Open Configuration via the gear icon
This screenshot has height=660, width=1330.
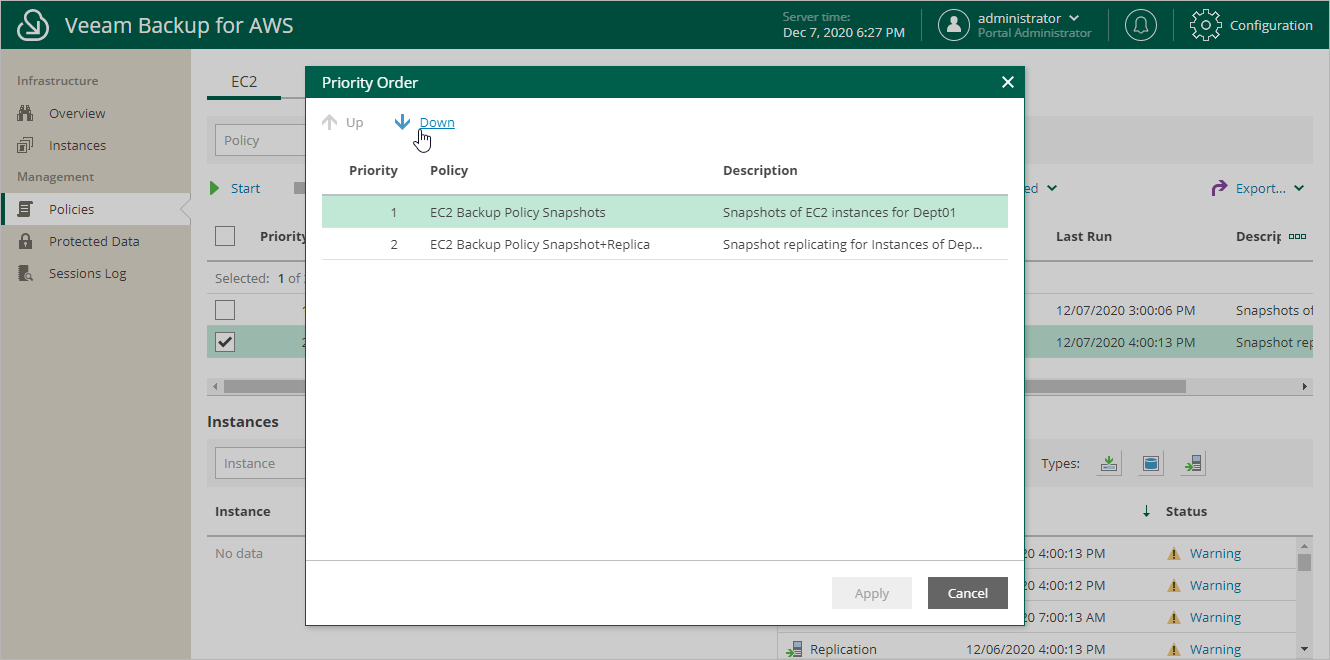click(1206, 25)
